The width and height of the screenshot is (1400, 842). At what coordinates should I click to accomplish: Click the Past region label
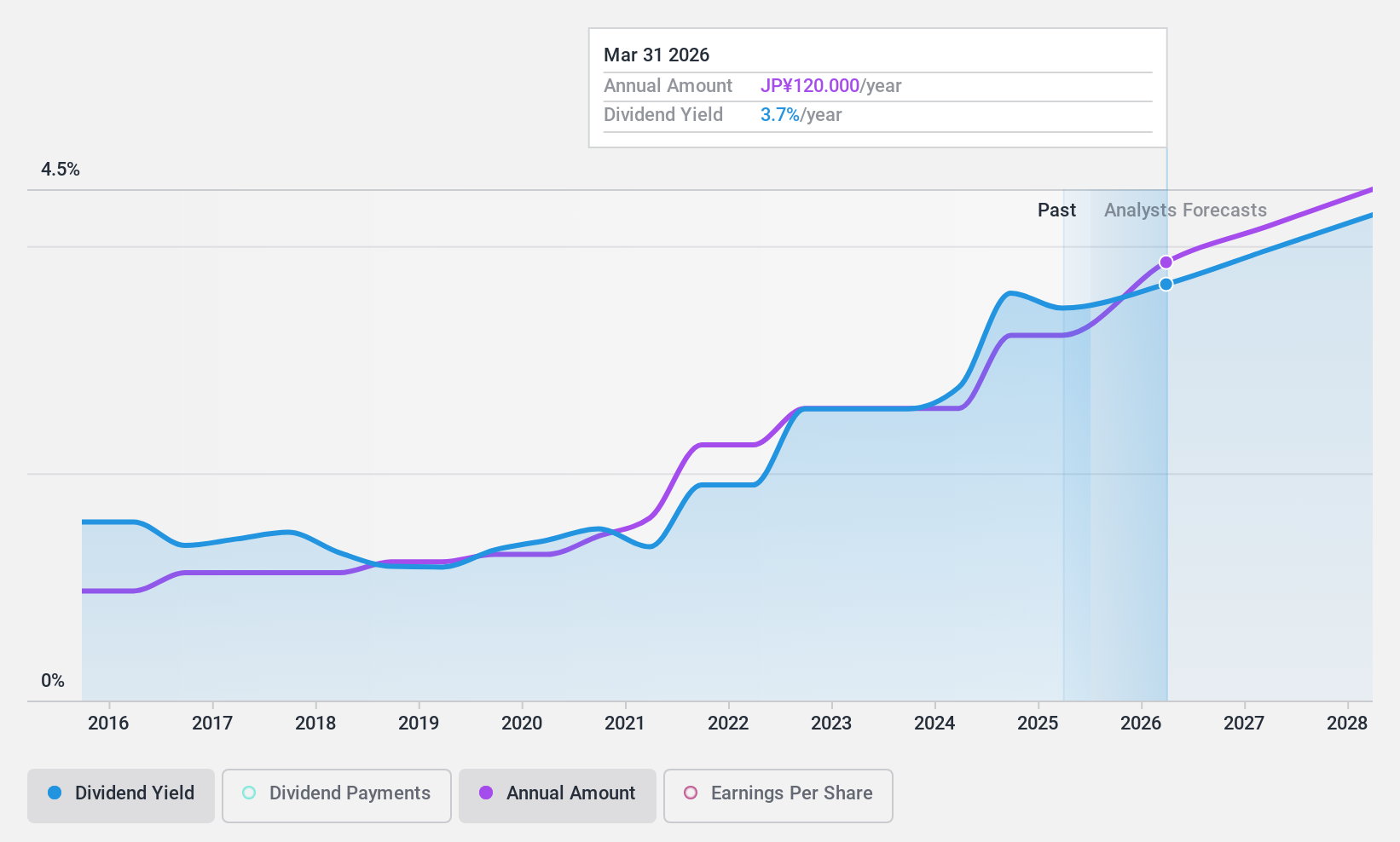coord(1056,210)
